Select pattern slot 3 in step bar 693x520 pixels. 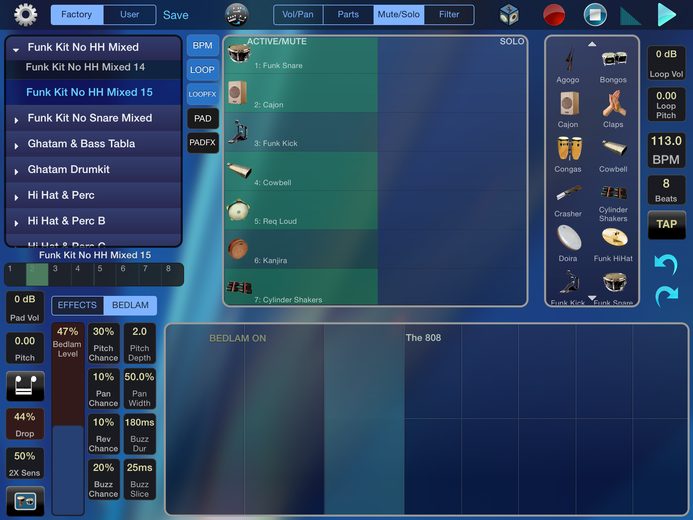click(x=60, y=274)
